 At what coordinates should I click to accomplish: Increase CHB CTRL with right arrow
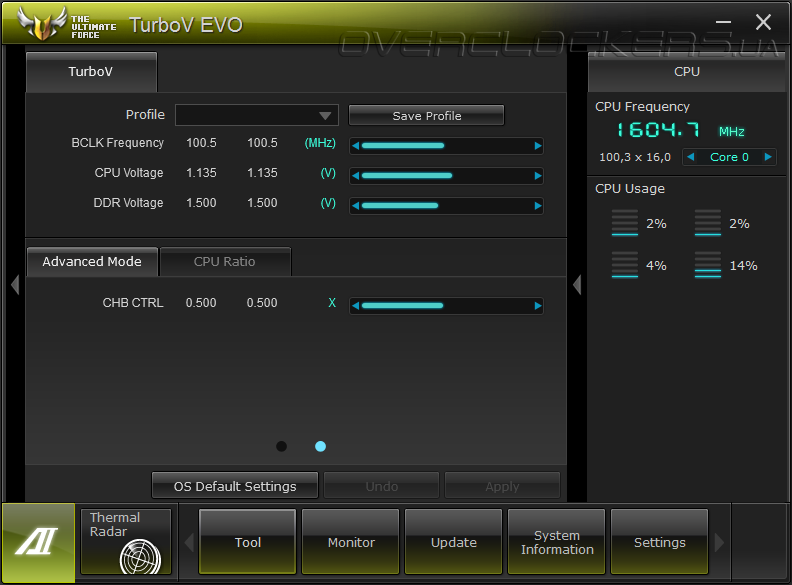[x=538, y=306]
